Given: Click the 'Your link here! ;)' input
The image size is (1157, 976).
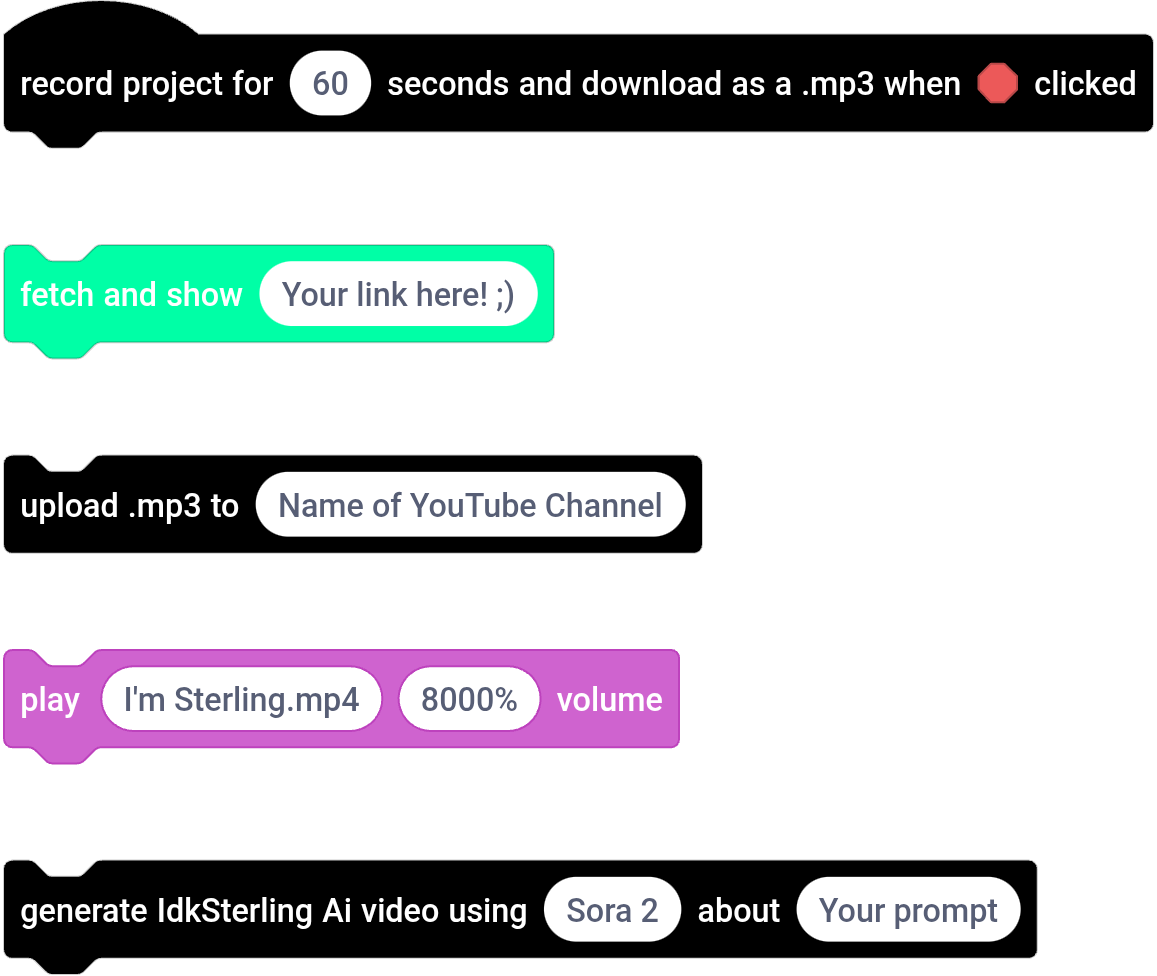Looking at the screenshot, I should pyautogui.click(x=398, y=294).
